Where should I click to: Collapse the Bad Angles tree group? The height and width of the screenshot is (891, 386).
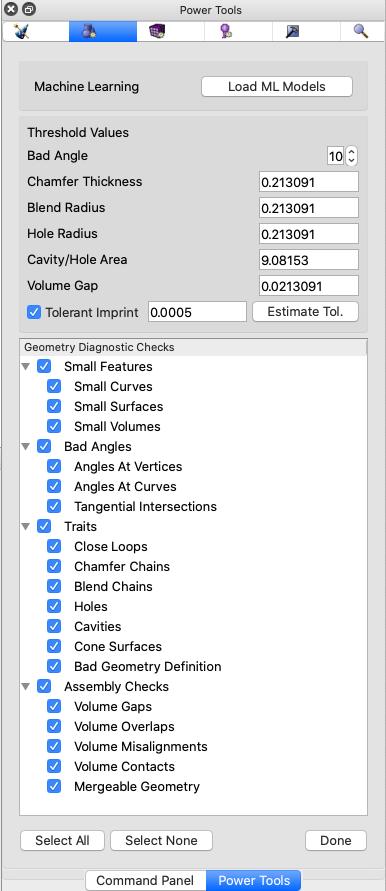[26, 447]
